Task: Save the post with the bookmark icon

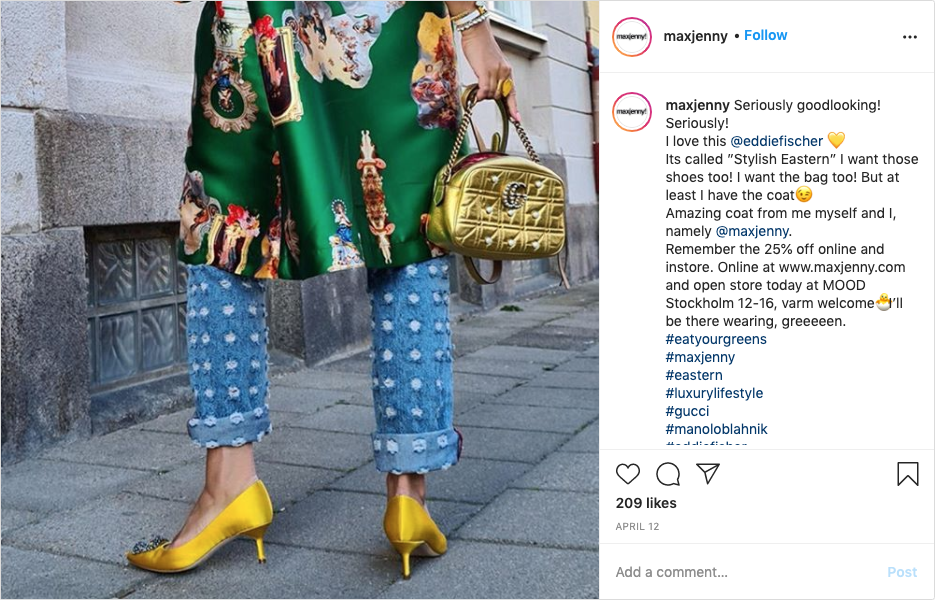Action: click(x=908, y=474)
